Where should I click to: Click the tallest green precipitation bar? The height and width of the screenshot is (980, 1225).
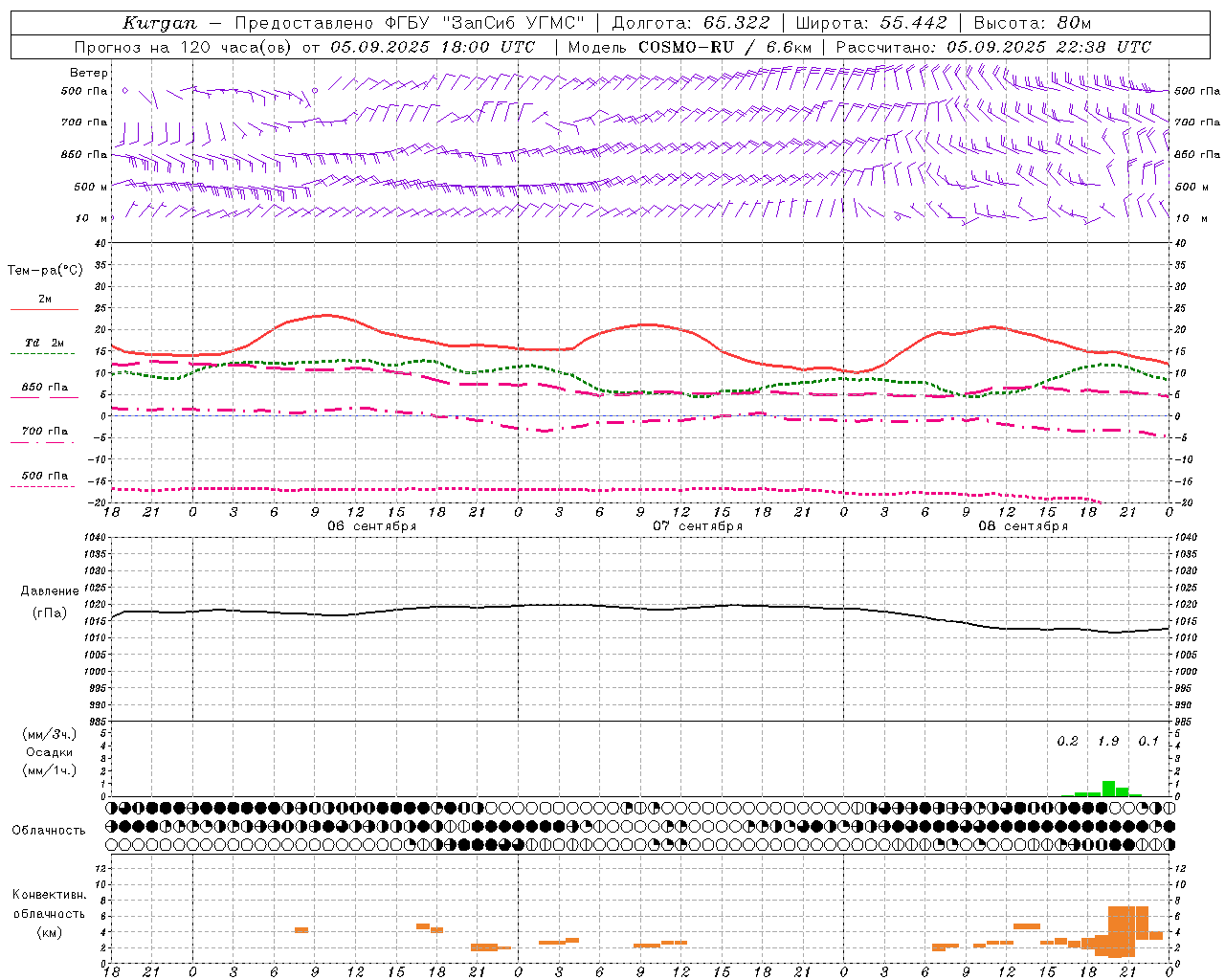pos(1108,789)
